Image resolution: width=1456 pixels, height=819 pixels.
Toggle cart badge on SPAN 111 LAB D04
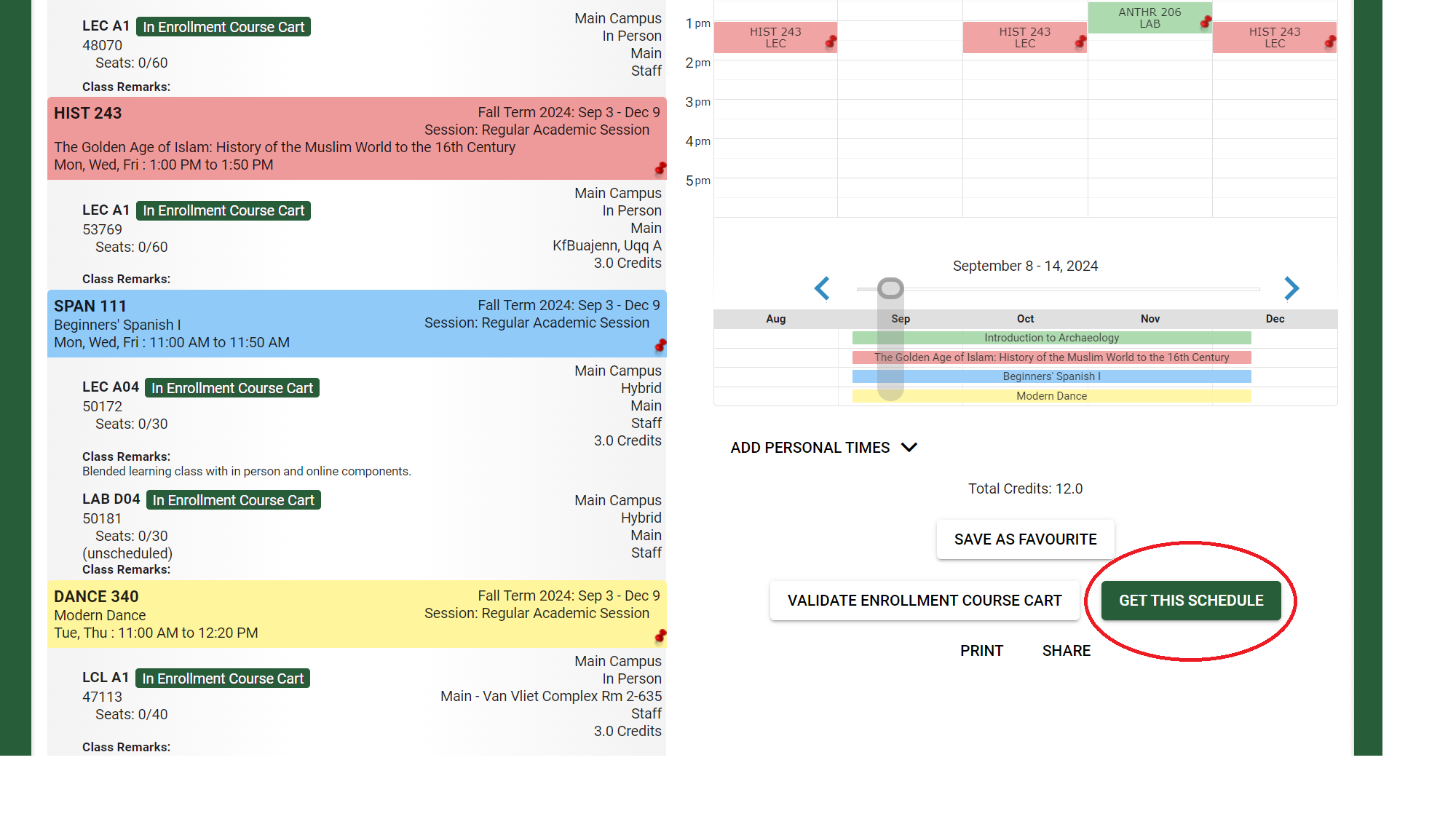coord(233,499)
